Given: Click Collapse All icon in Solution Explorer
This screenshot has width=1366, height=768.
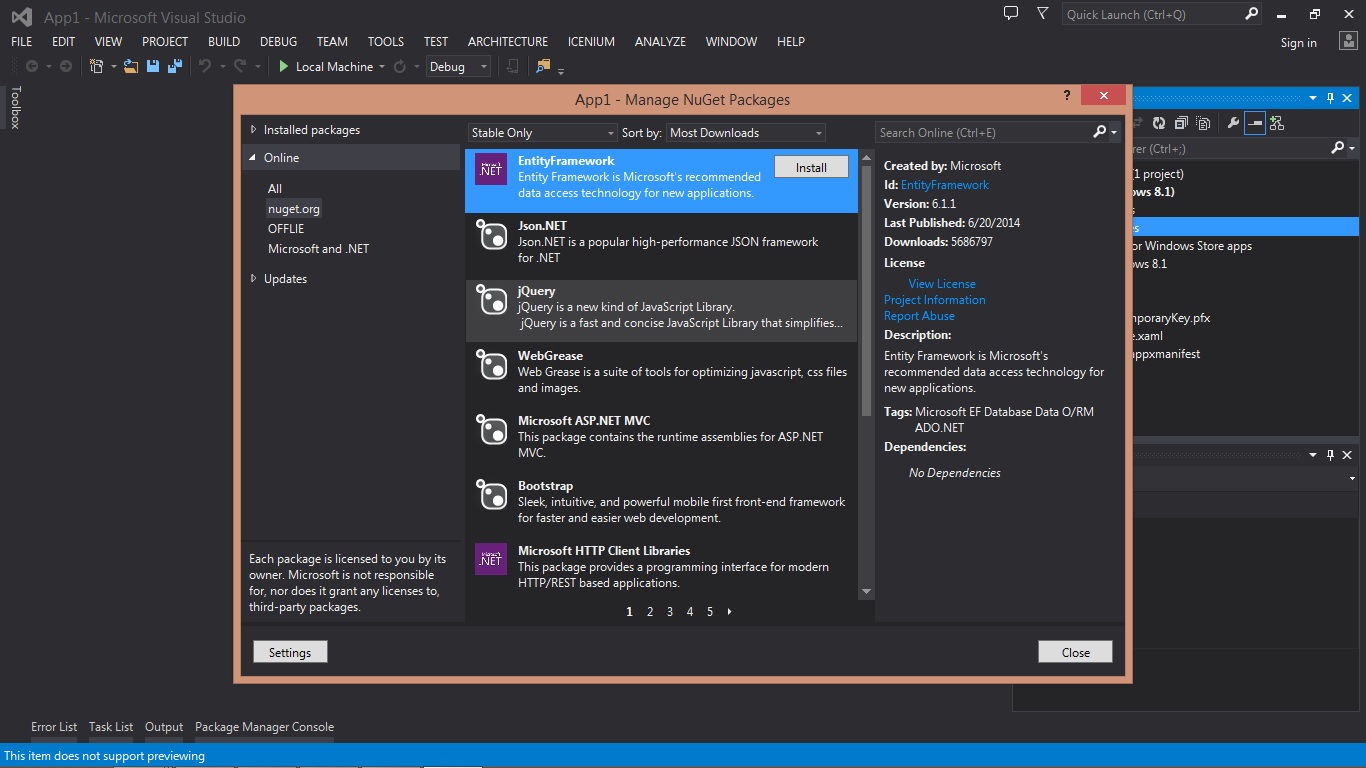Looking at the screenshot, I should coord(1181,123).
